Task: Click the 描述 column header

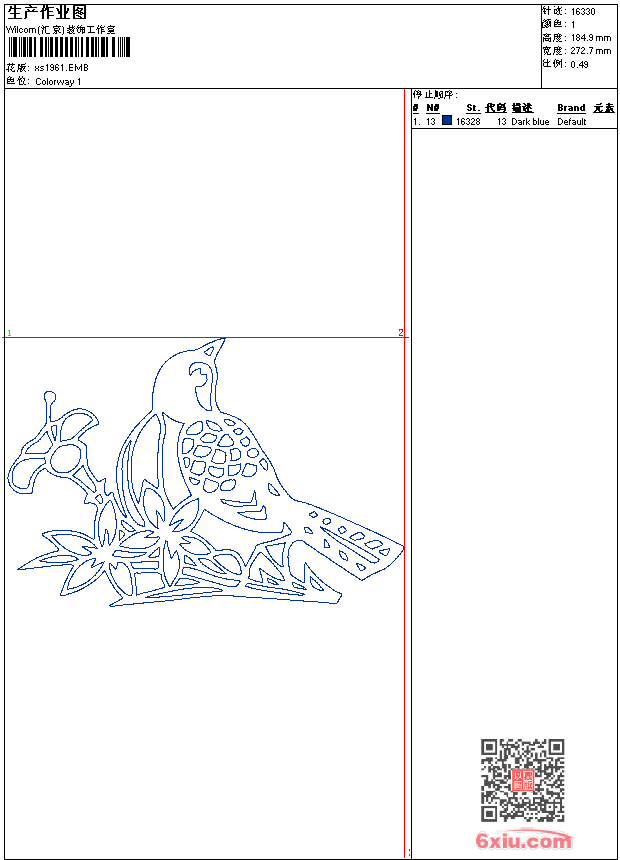Action: tap(522, 108)
